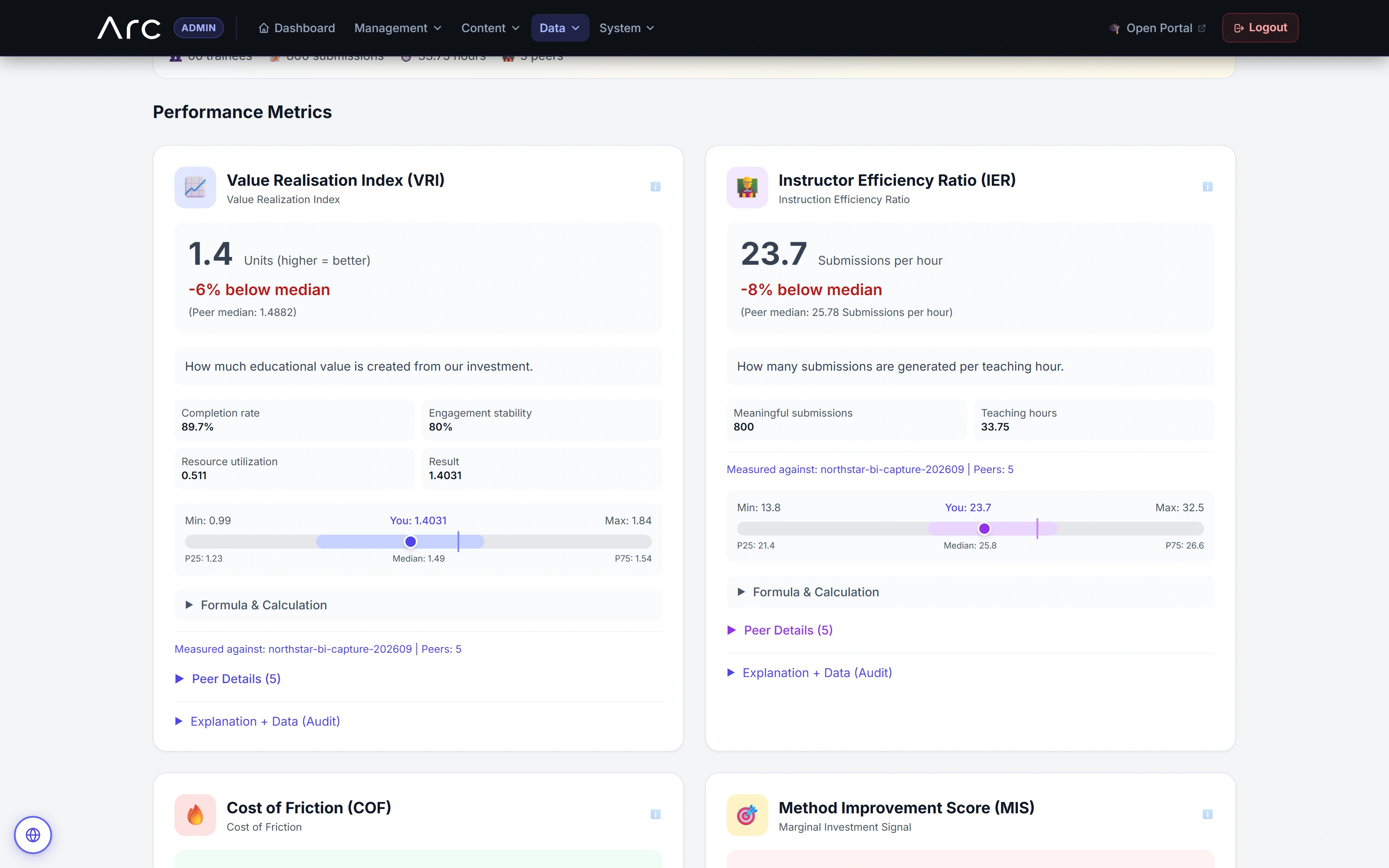Viewport: 1389px width, 868px height.
Task: Click the VRI range bar dot
Action: click(x=410, y=541)
